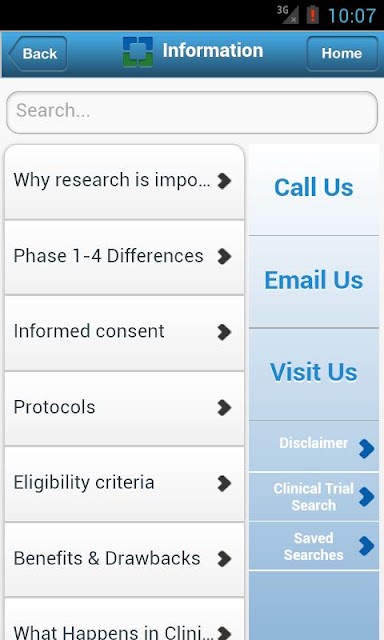Tap the Cleveland Clinic logo icon
This screenshot has height=640, width=384.
138,52
